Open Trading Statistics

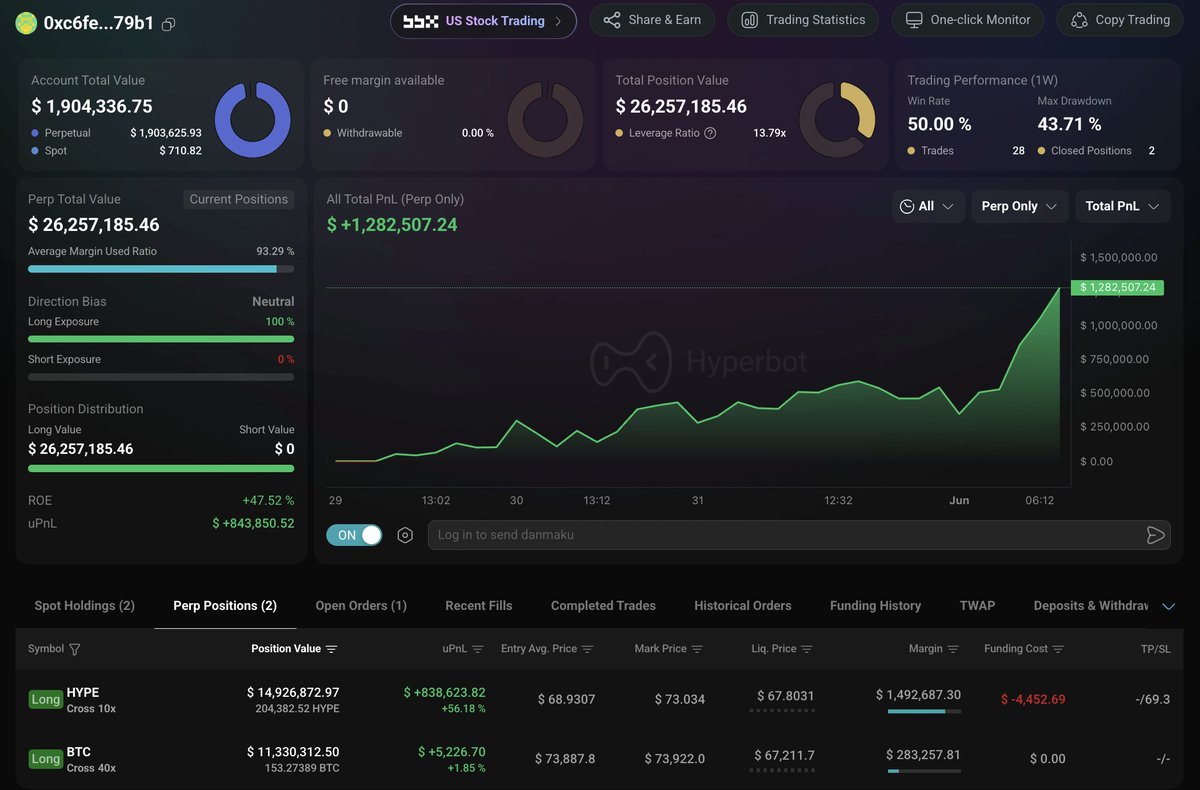click(803, 20)
